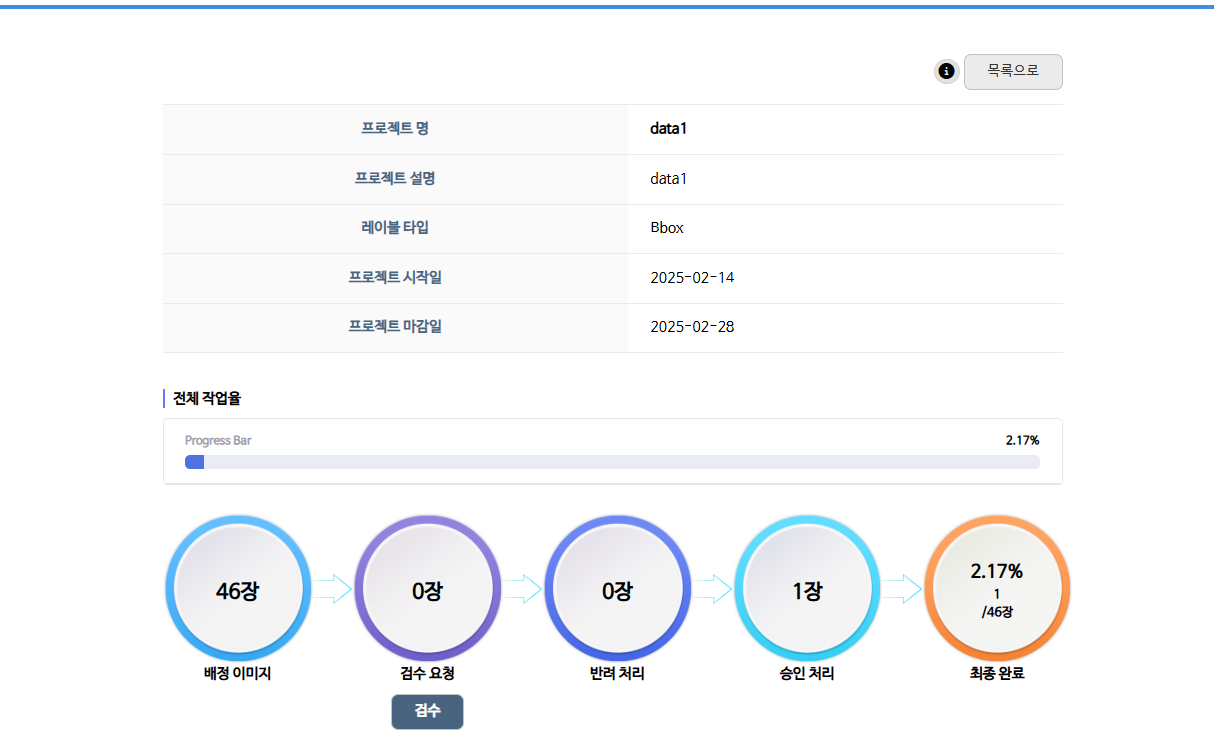Click the overall progress bar
Viewport: 1214px width, 749px height.
[612, 462]
